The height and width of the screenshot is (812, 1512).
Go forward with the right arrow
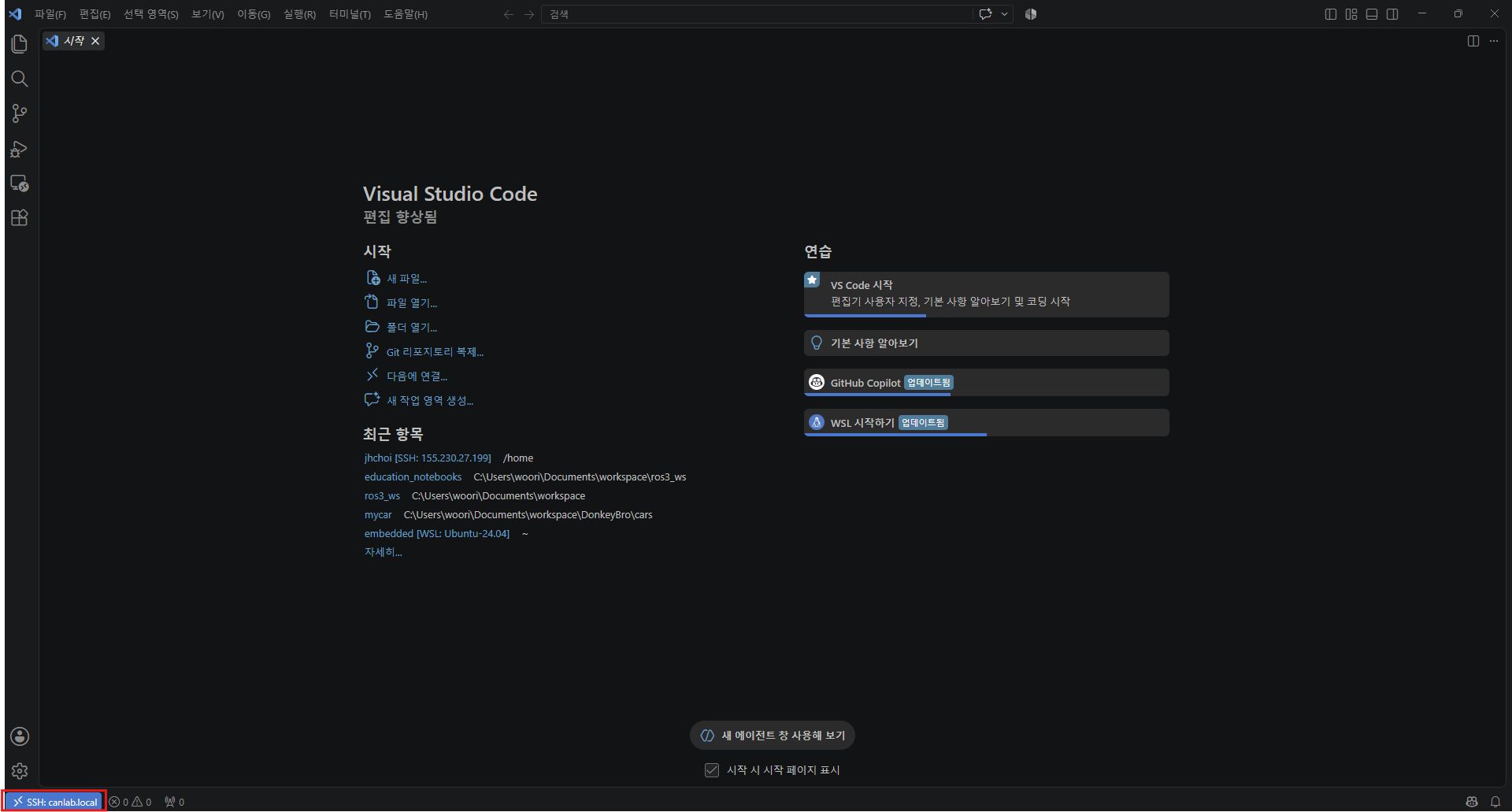click(529, 14)
